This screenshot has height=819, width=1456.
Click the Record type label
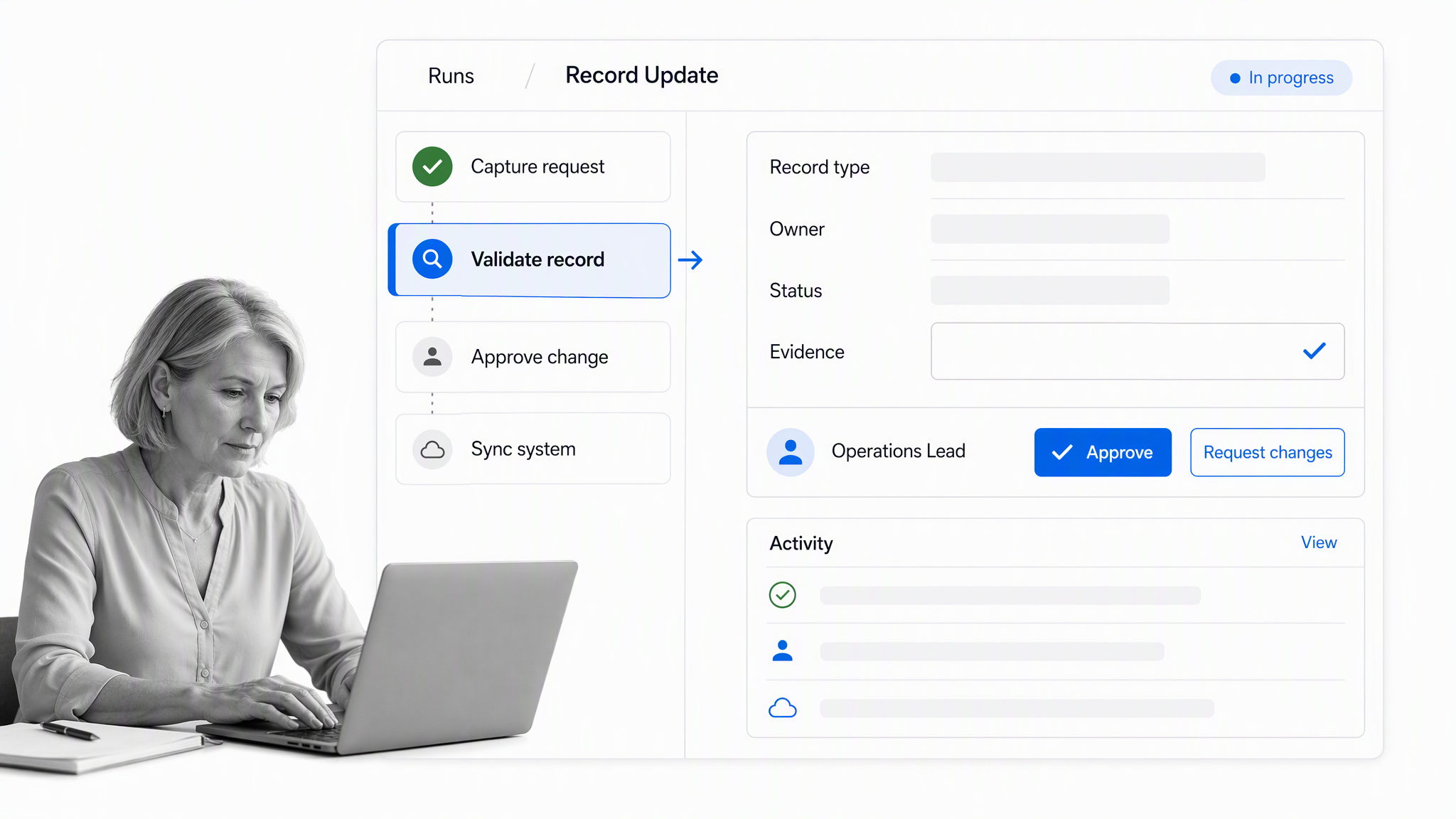(819, 167)
